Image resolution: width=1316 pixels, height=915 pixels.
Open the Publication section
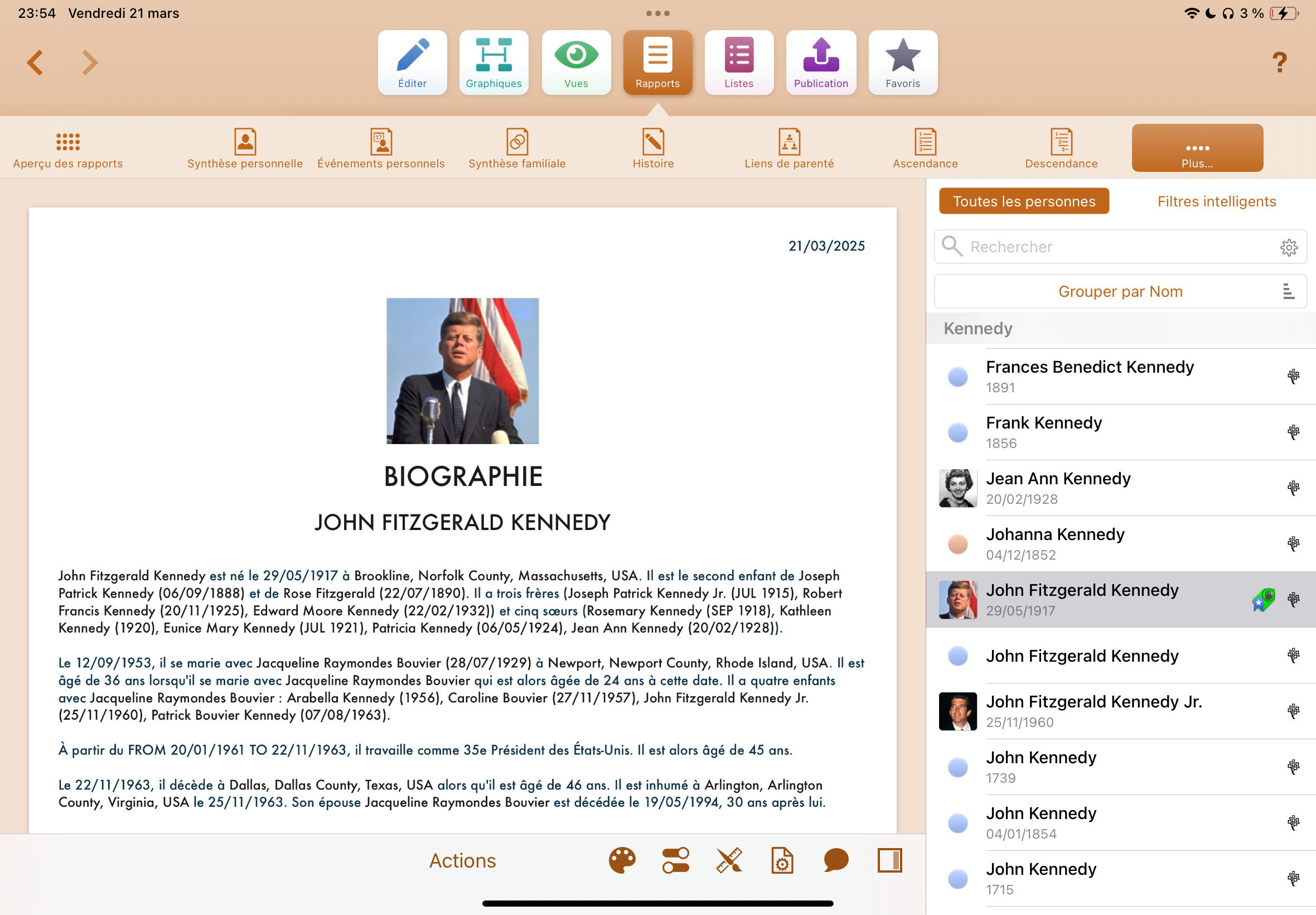(820, 62)
